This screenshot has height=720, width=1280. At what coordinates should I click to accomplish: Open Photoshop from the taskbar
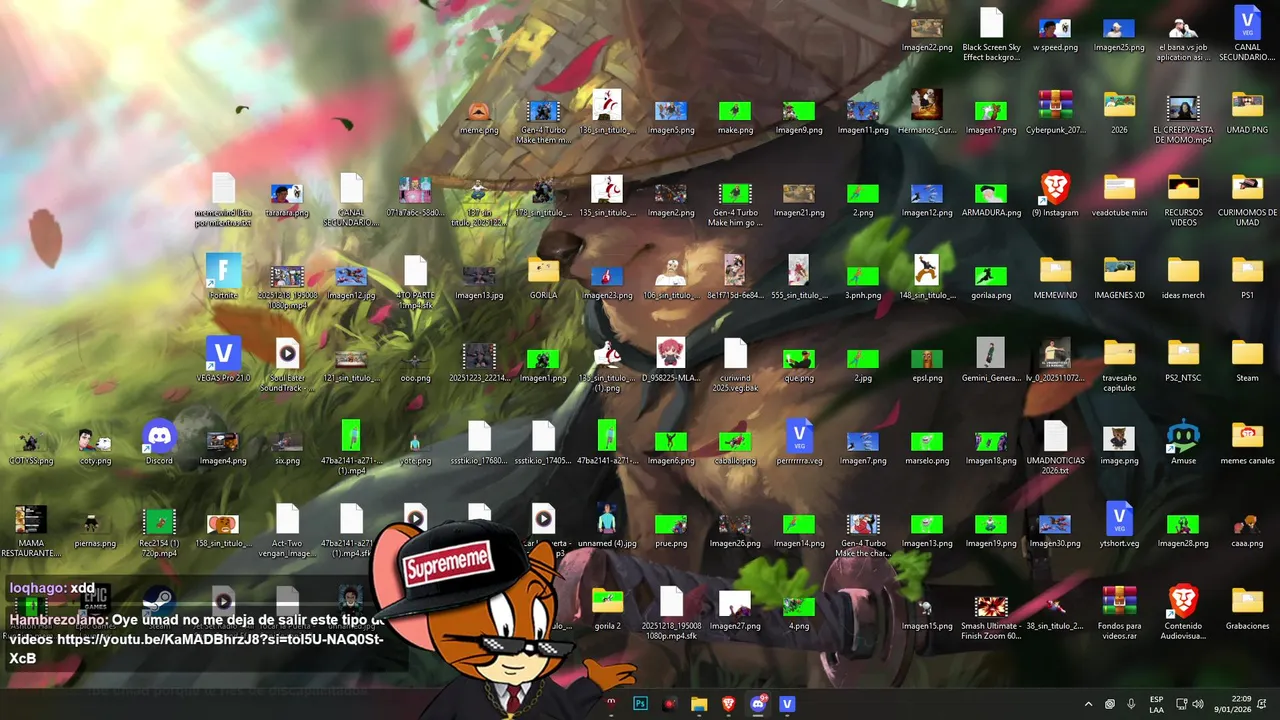click(640, 704)
